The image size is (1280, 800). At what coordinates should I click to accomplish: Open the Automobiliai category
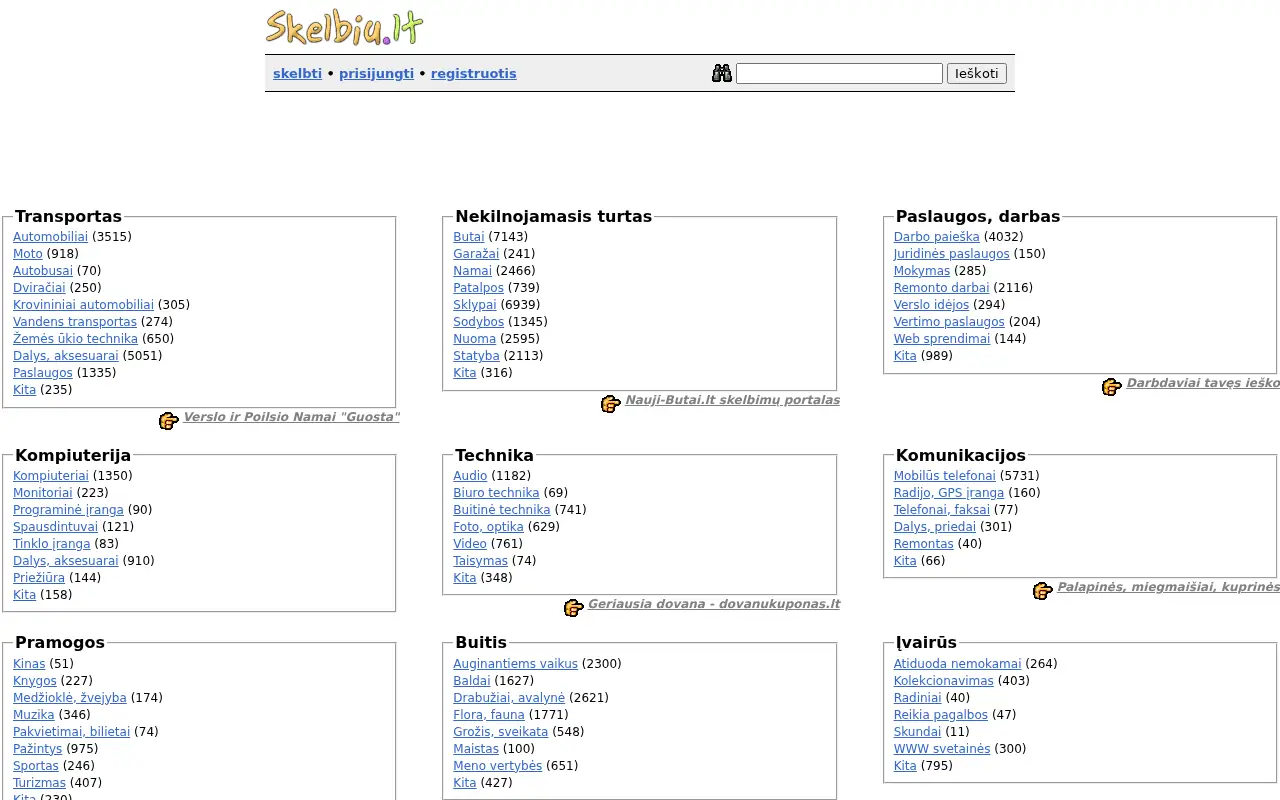pyautogui.click(x=51, y=237)
